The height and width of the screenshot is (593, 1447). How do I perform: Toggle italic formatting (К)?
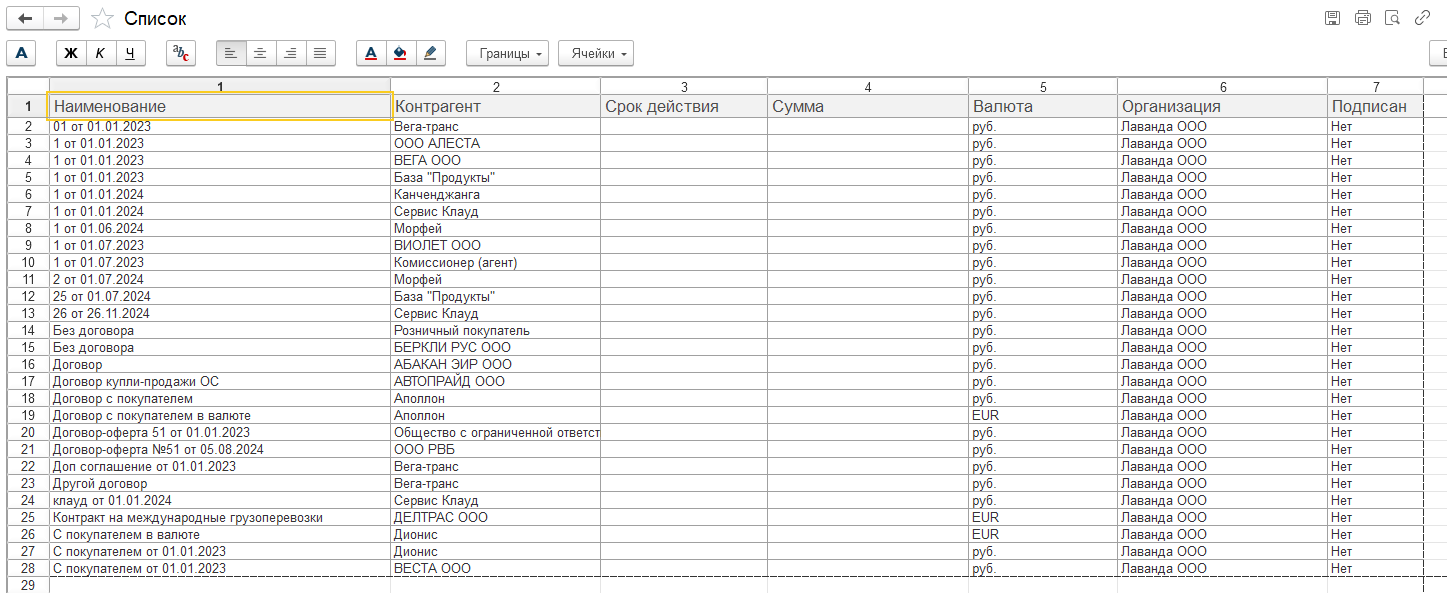[x=101, y=53]
